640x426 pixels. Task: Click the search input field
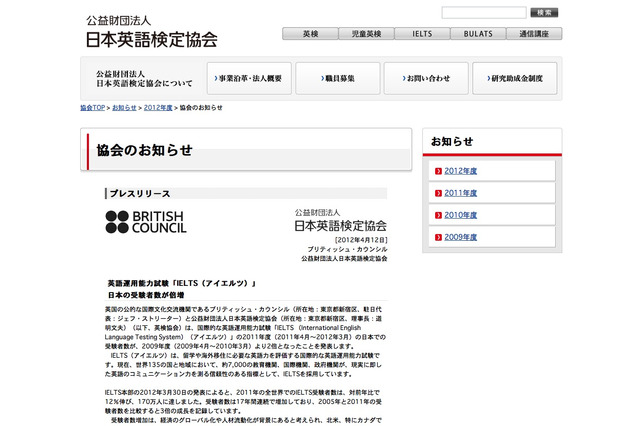coord(484,13)
